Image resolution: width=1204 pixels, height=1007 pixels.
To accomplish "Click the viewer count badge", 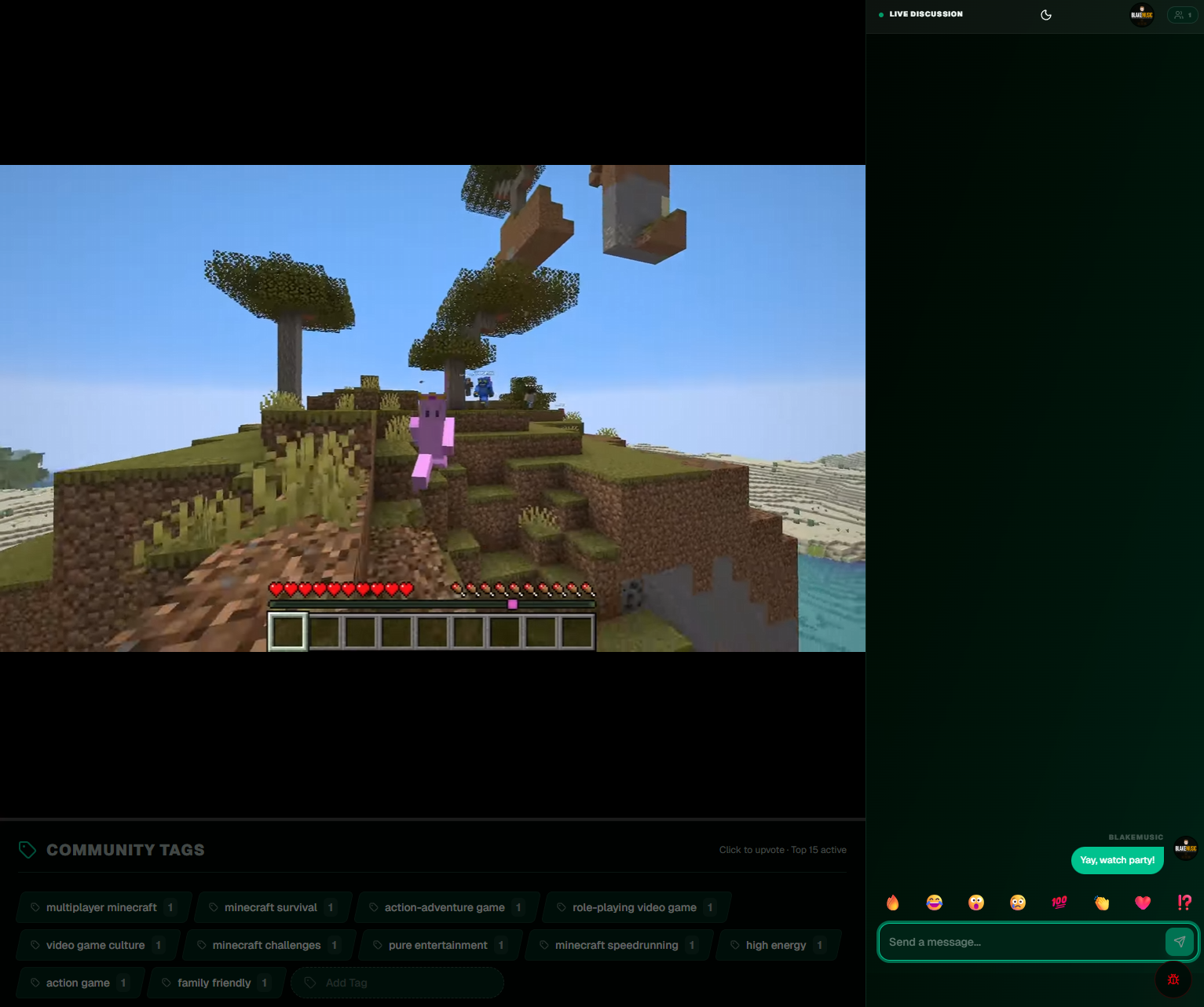I will click(x=1182, y=14).
